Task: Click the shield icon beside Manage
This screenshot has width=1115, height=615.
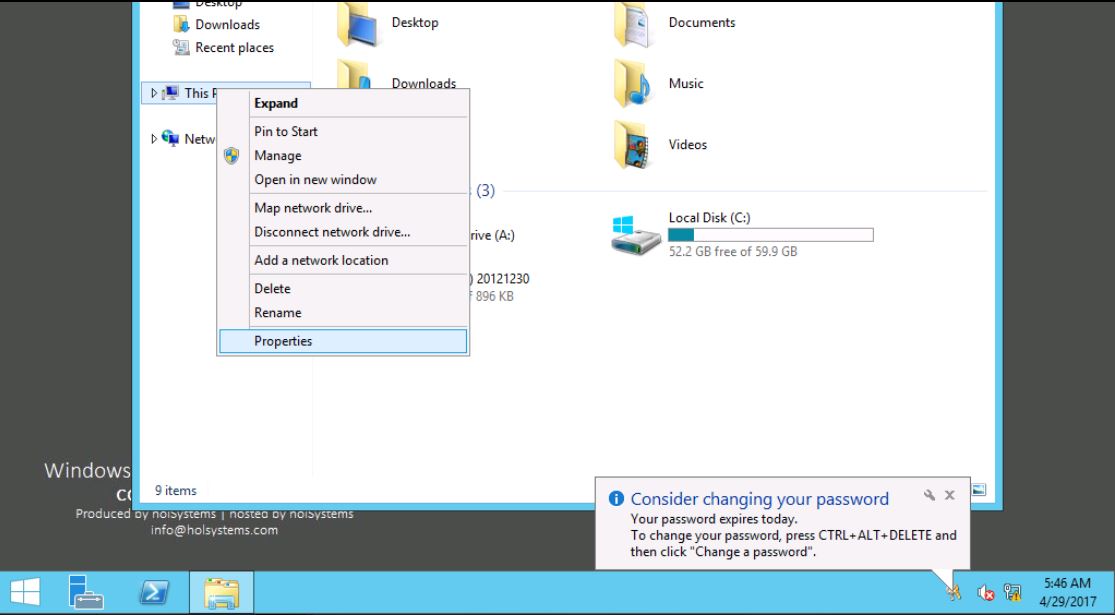Action: click(x=231, y=156)
